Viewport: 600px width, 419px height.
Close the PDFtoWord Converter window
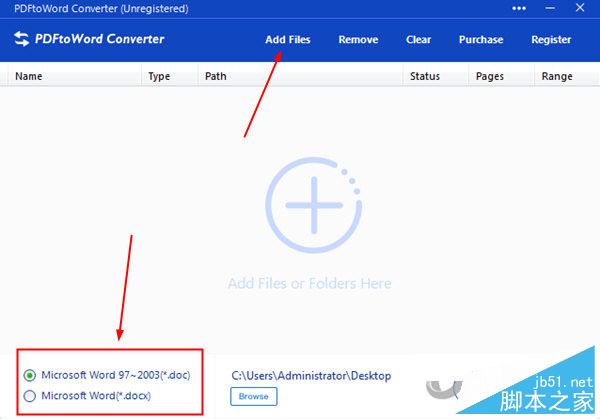pos(580,8)
